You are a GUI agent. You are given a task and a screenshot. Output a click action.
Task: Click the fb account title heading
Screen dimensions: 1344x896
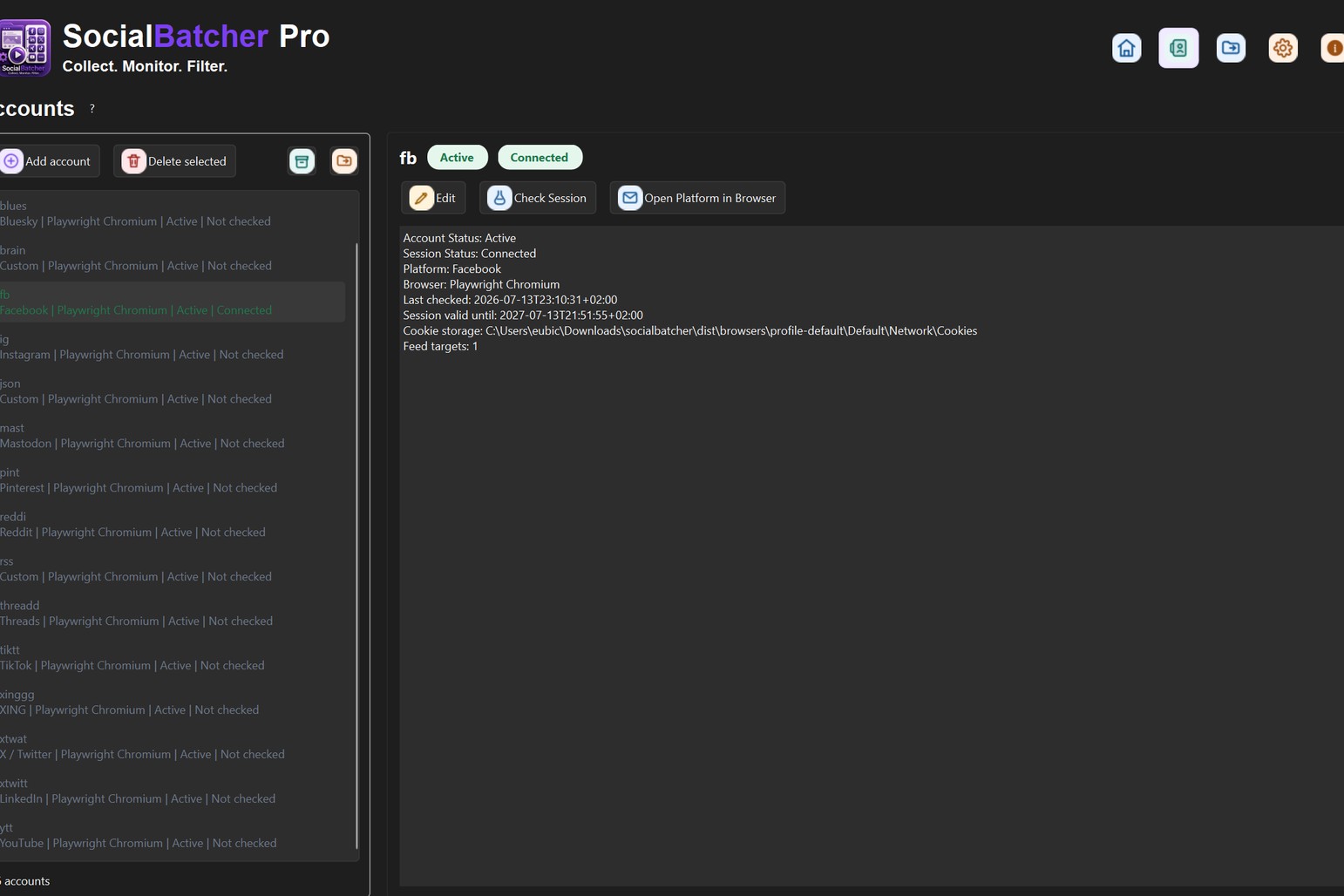click(x=408, y=158)
